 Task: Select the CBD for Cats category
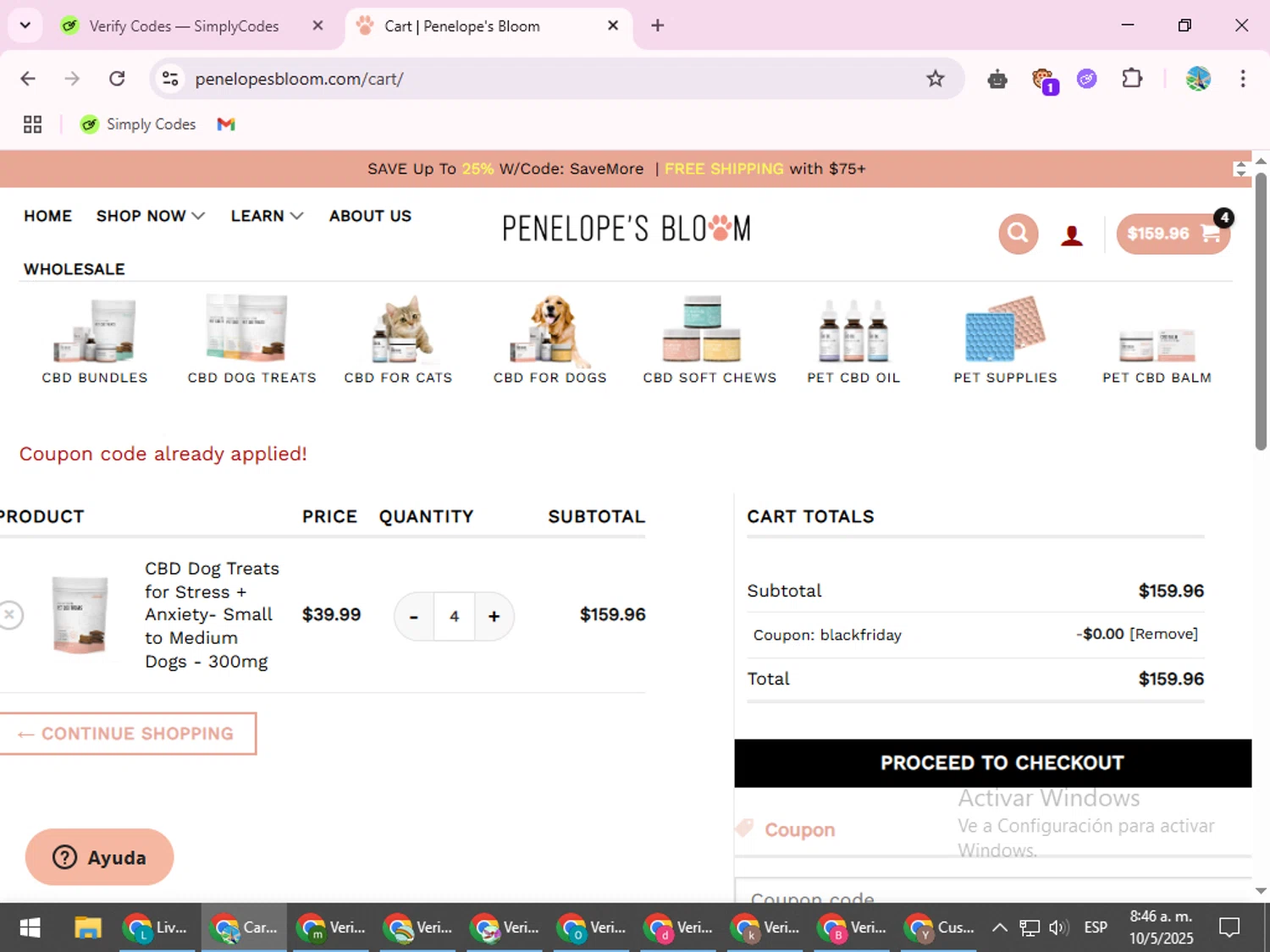pyautogui.click(x=398, y=339)
